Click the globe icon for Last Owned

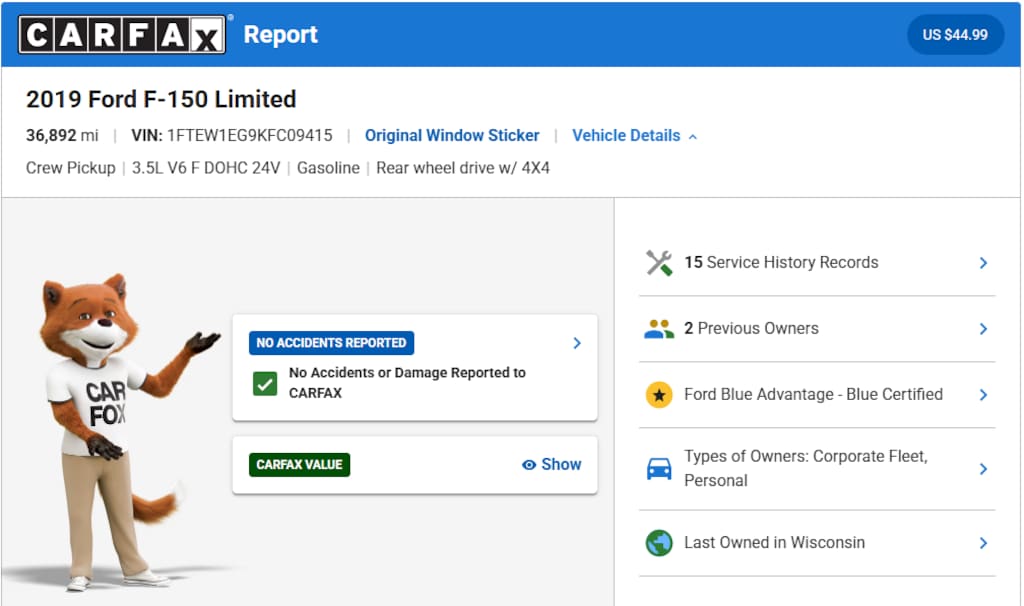[659, 543]
